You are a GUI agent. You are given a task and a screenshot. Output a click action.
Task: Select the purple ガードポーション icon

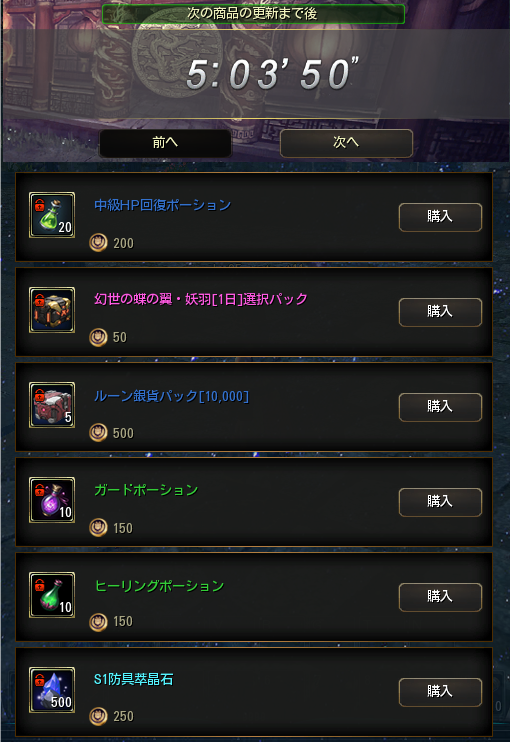pos(52,500)
